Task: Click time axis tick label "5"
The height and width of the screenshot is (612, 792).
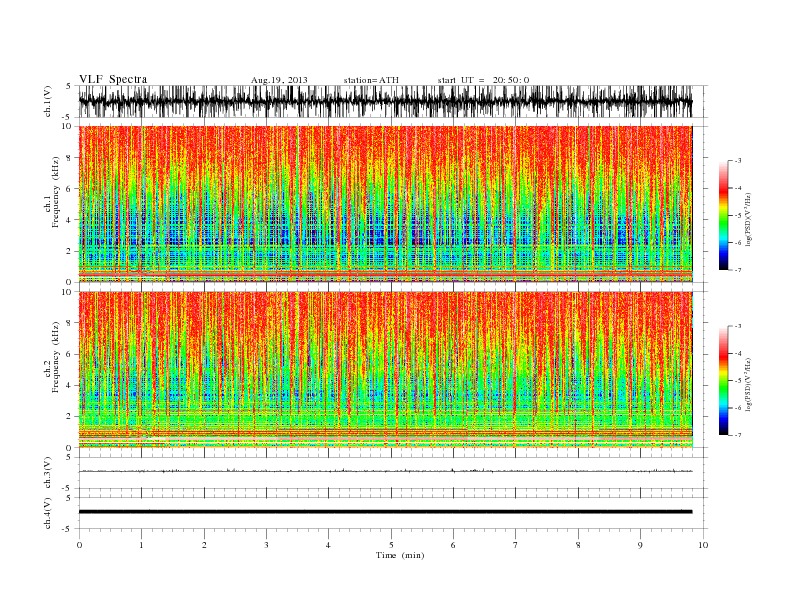Action: 391,545
